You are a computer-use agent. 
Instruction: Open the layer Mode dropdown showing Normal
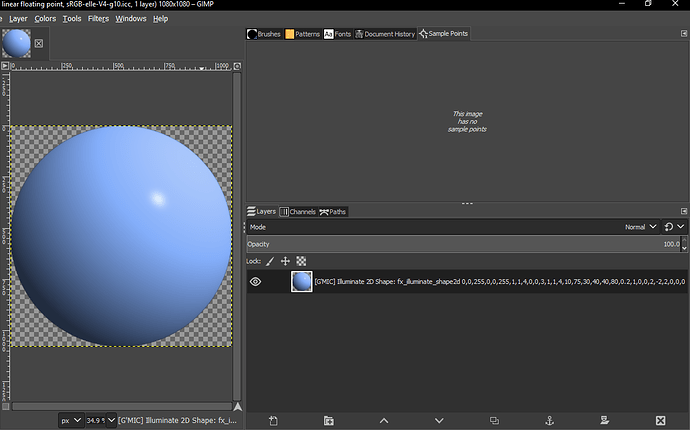pyautogui.click(x=640, y=227)
